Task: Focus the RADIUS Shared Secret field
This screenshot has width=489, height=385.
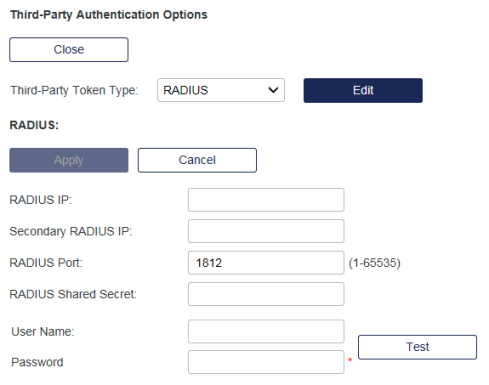Action: pos(266,294)
